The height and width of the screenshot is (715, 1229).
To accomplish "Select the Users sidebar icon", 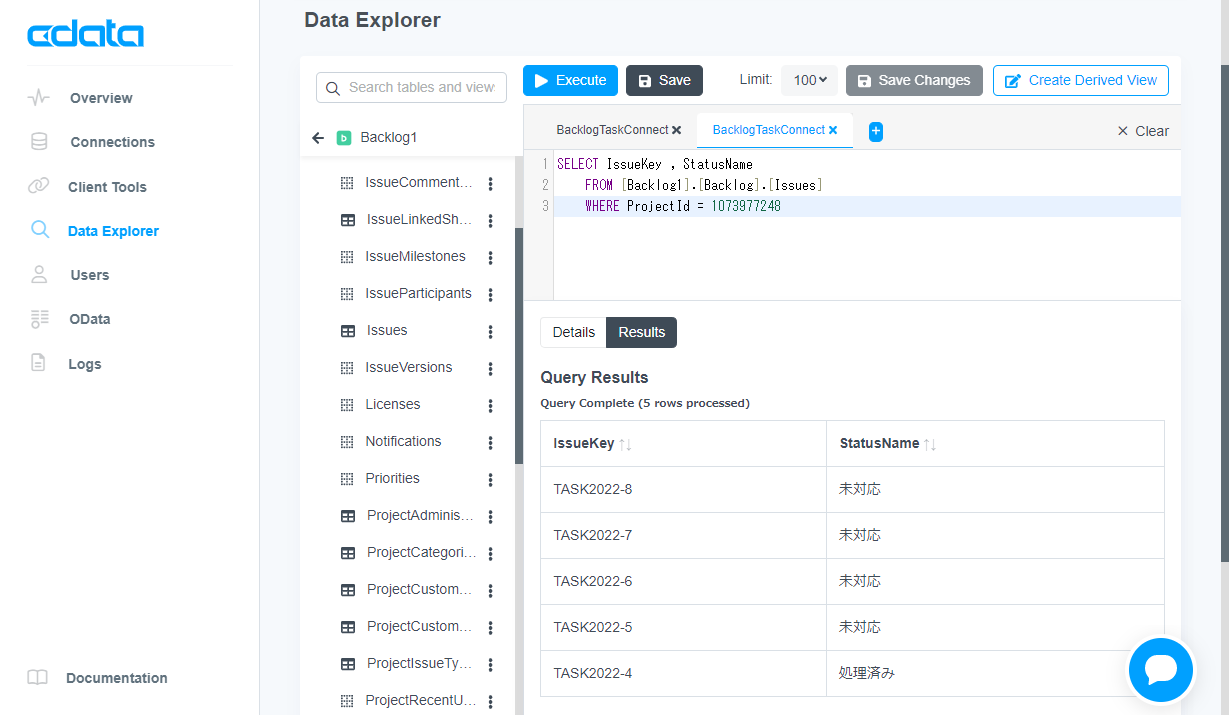I will tap(39, 274).
